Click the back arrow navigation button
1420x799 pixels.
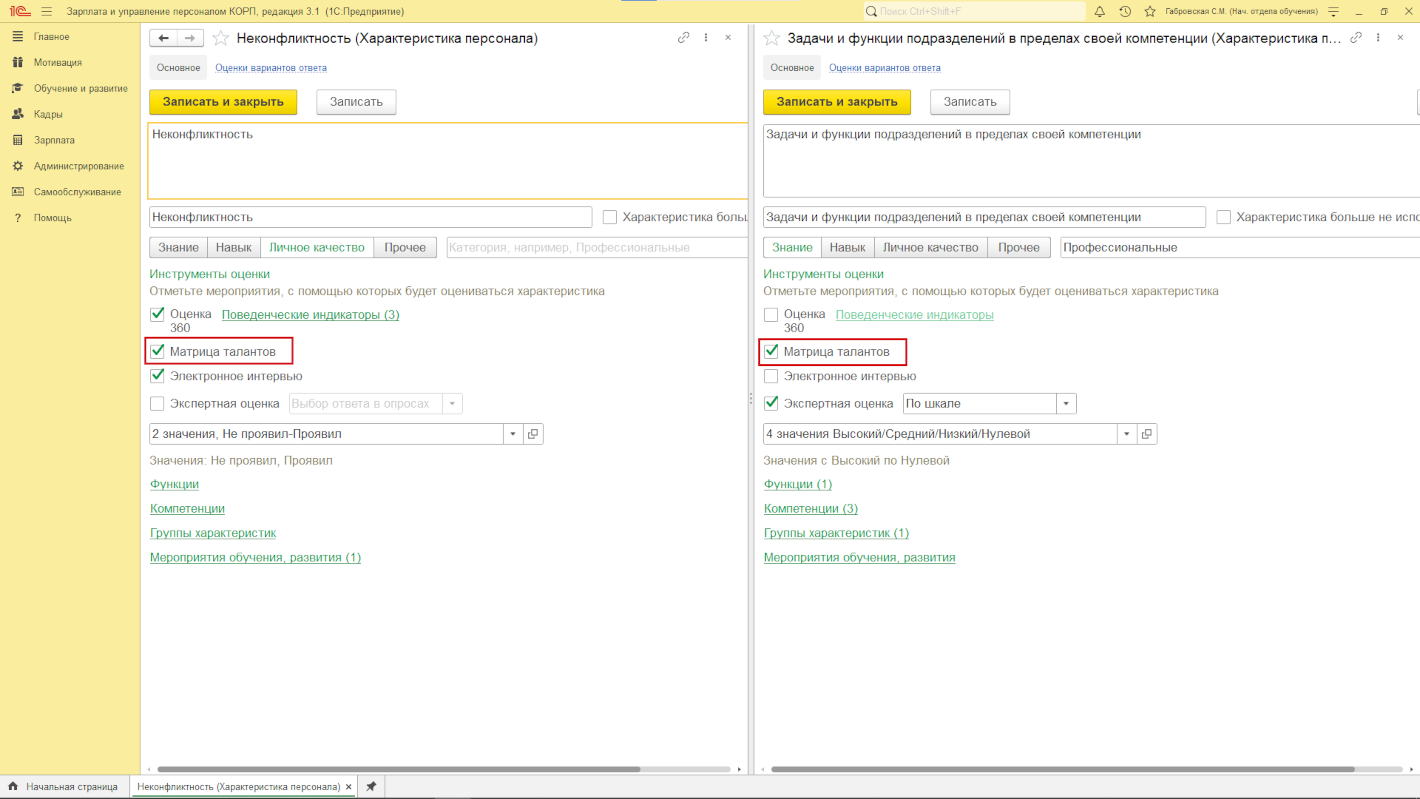point(163,38)
